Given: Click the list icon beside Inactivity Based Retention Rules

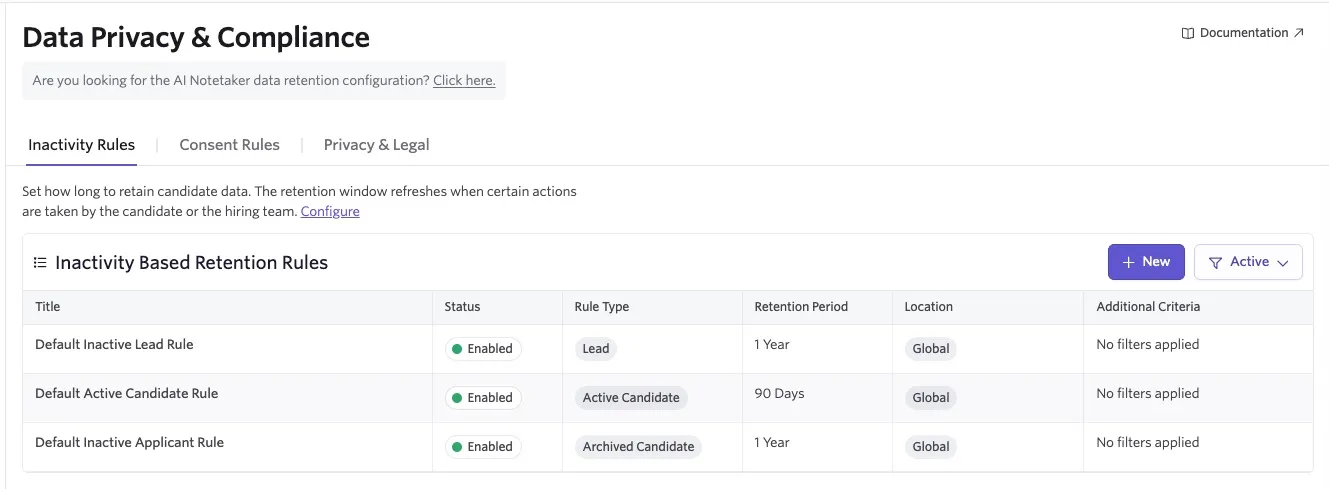Looking at the screenshot, I should point(40,263).
